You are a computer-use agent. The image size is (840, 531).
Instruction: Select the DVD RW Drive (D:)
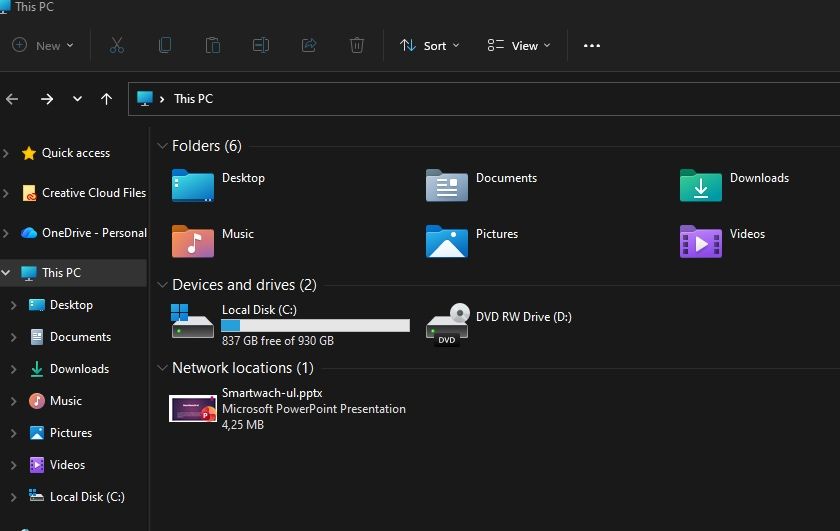click(498, 324)
